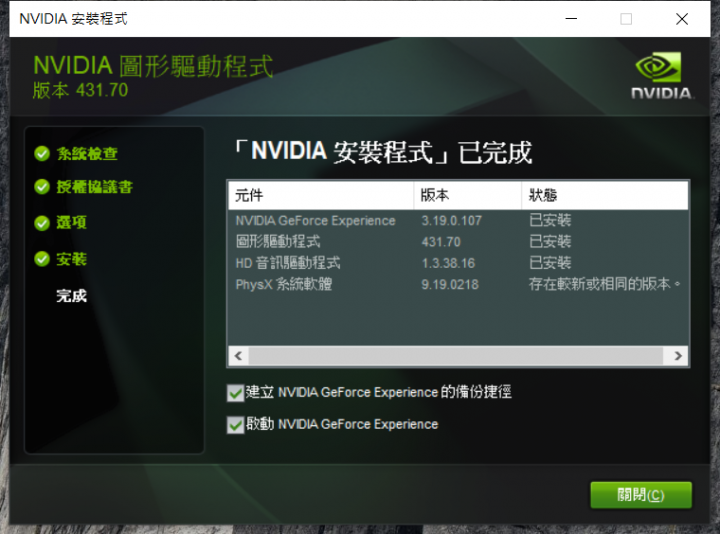Click the green check icon beside 系統檢查
Screen dimensions: 720x534
[42, 154]
